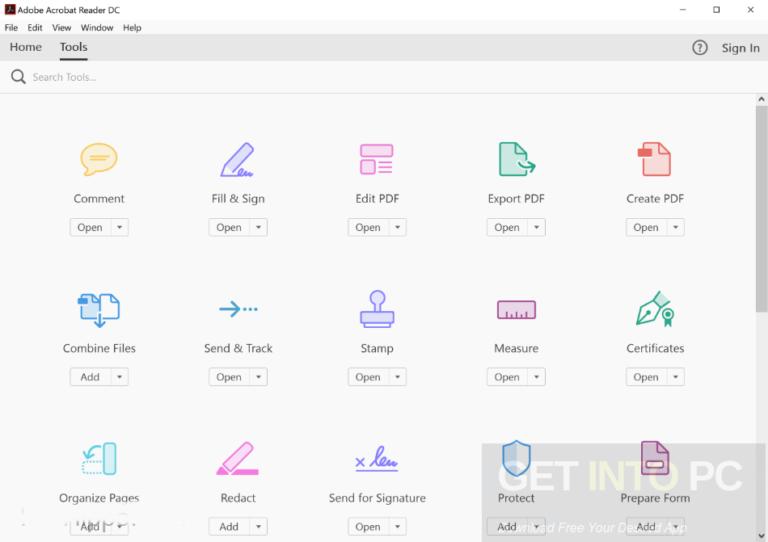The height and width of the screenshot is (542, 768).
Task: Click the scrollbar up arrow
Action: (x=761, y=99)
